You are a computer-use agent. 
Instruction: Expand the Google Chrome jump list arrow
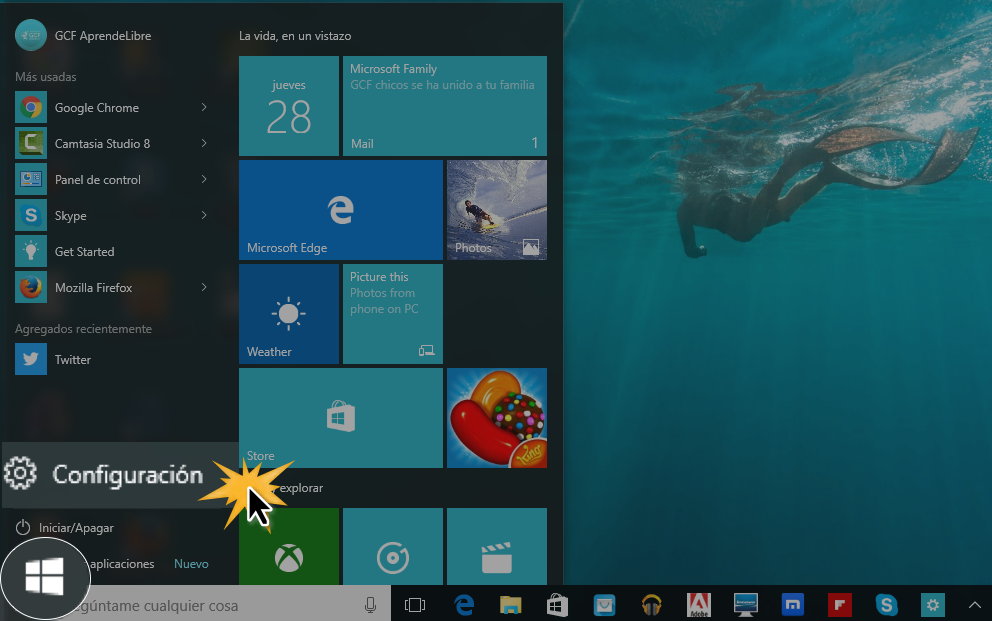point(204,108)
